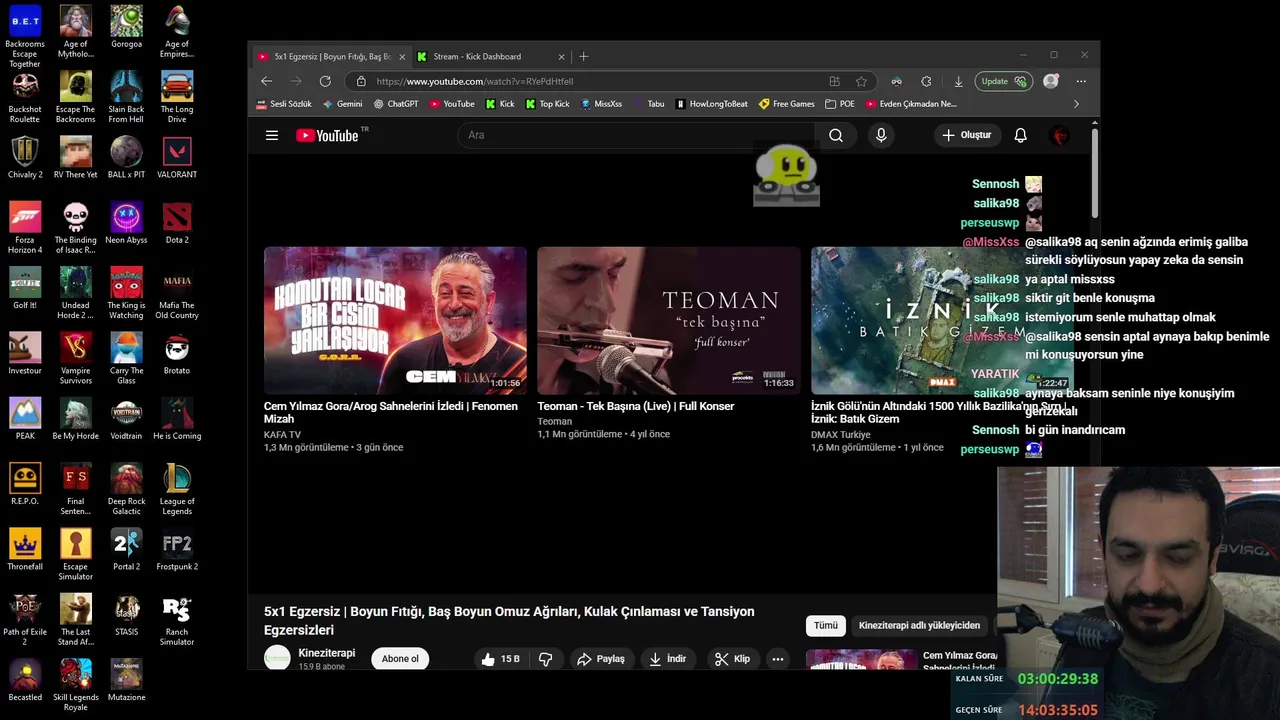Open HowLongToBeat bookmark
This screenshot has height=720, width=1280.
(x=712, y=104)
